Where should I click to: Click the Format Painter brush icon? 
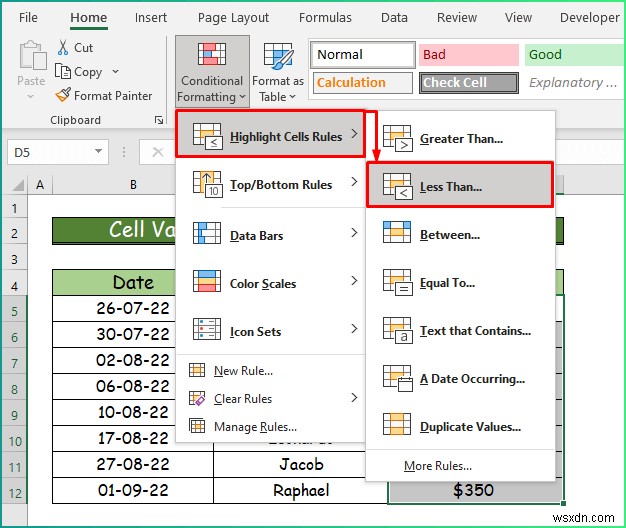click(x=63, y=95)
